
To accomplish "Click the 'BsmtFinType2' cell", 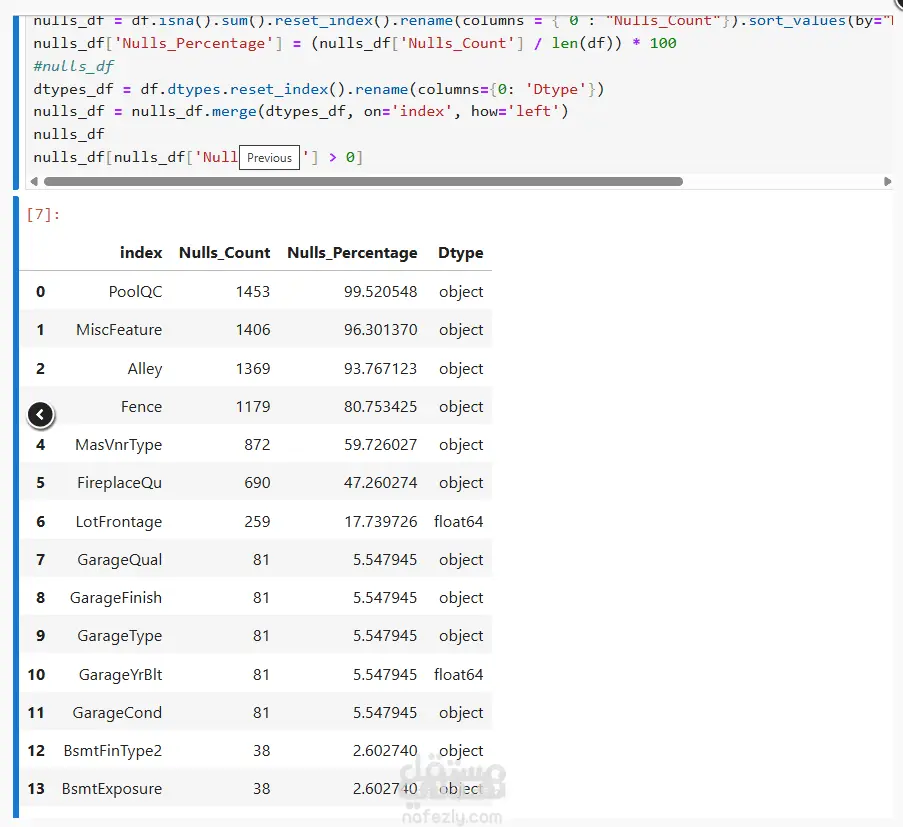I will click(113, 750).
